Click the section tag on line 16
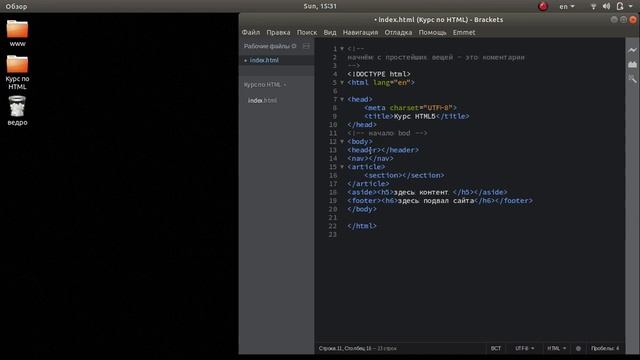The width and height of the screenshot is (640, 360). (x=404, y=176)
